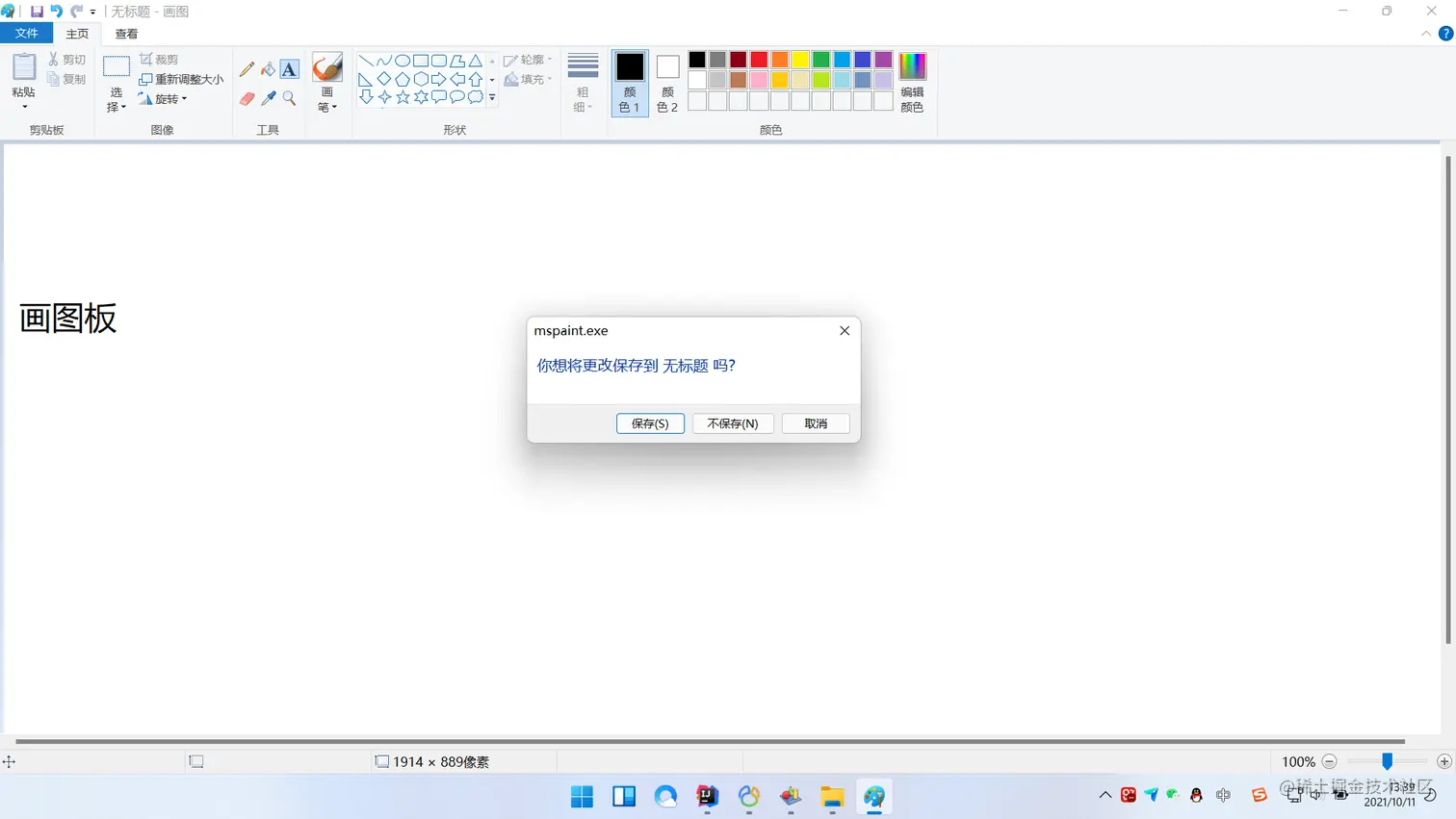
Task: Click the Undo arrow in the quick access toolbar
Action: tap(57, 11)
